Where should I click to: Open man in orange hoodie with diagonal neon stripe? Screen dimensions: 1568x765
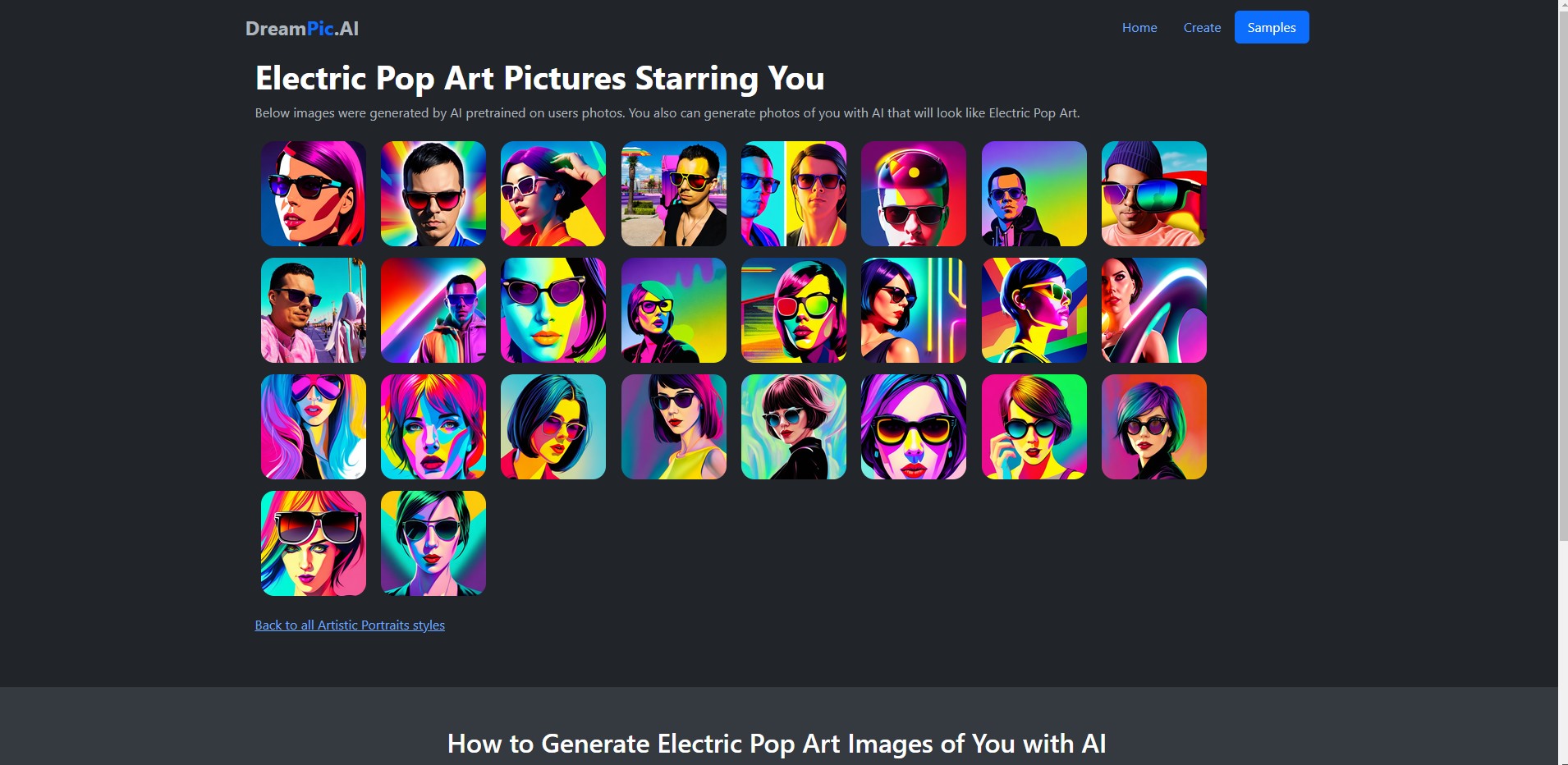tap(433, 310)
